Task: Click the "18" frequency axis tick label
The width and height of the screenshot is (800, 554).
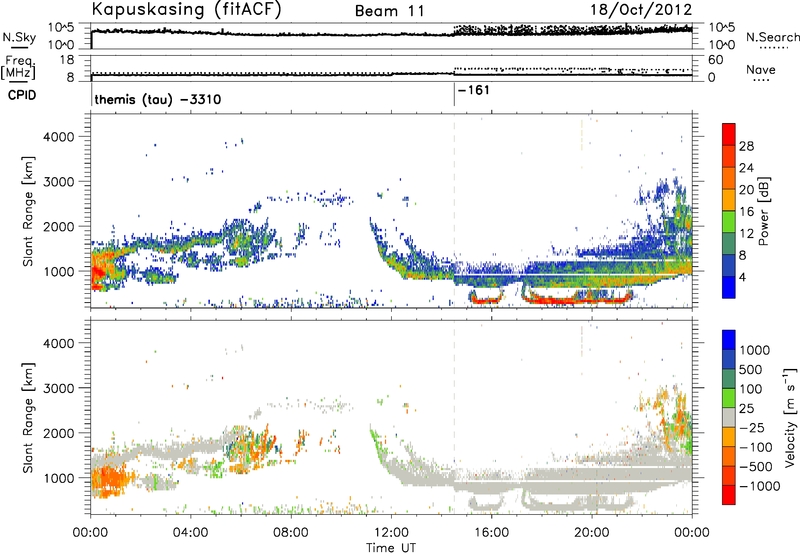Action: [67, 60]
